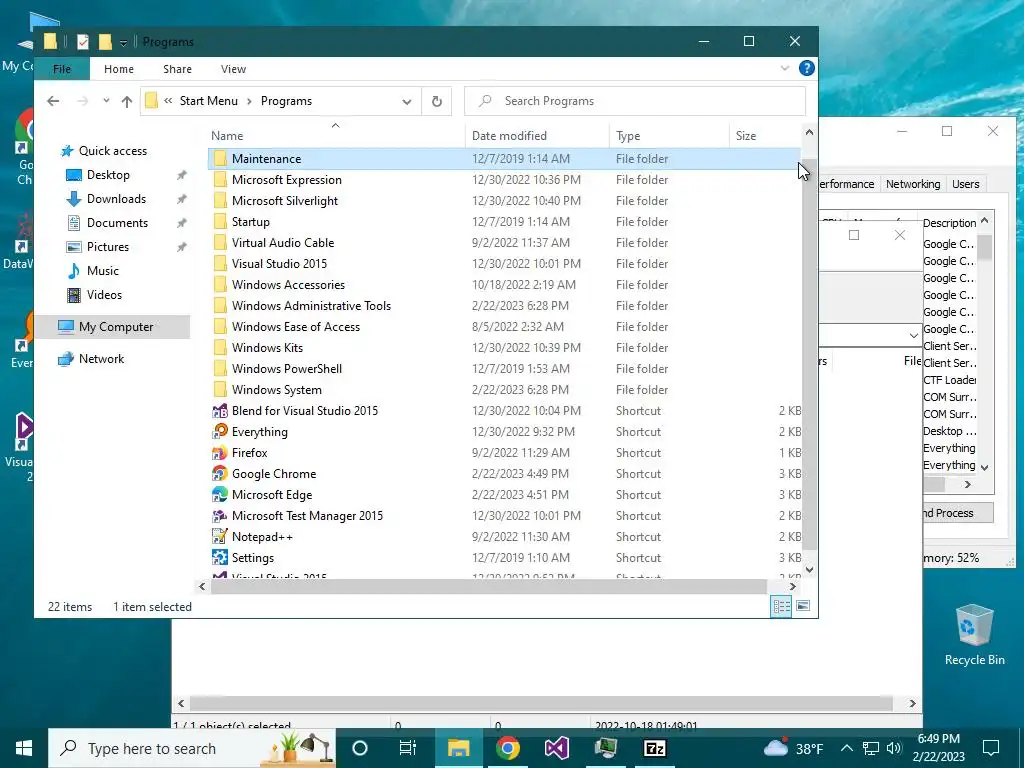Viewport: 1024px width, 768px height.
Task: Open the Explorer help question mark icon
Action: (x=807, y=68)
